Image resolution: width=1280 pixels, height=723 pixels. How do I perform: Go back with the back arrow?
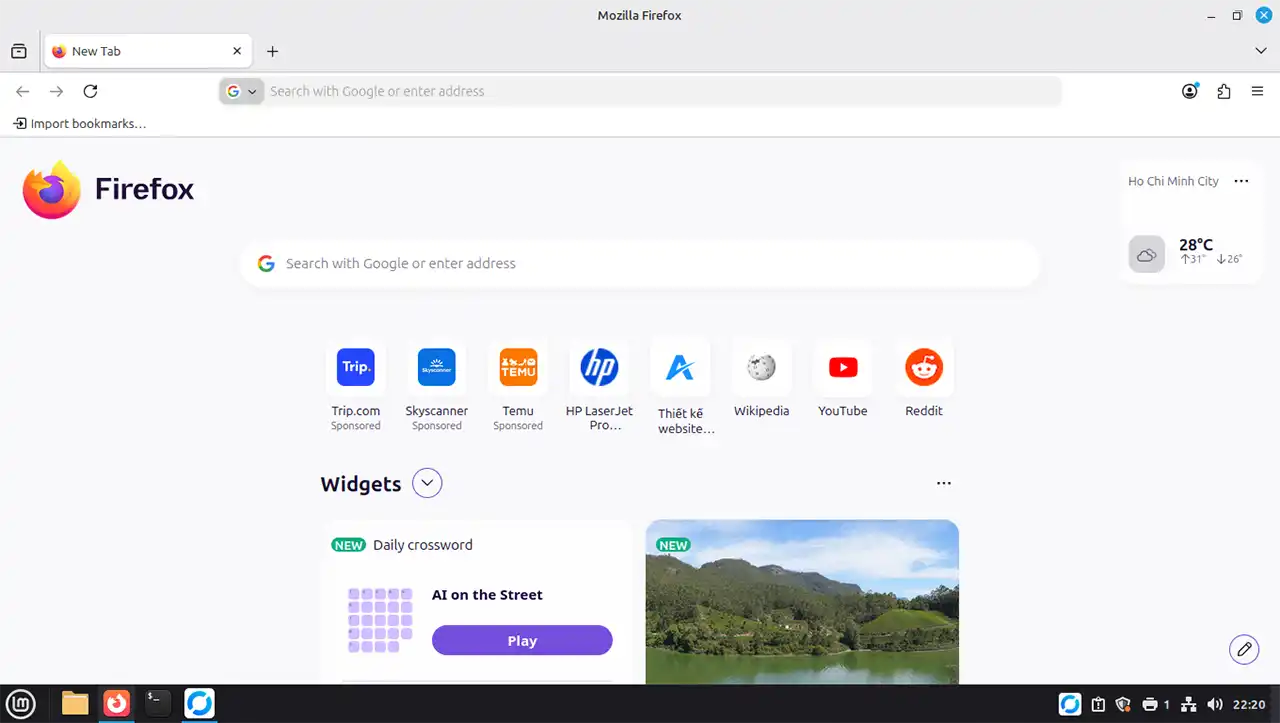click(23, 91)
